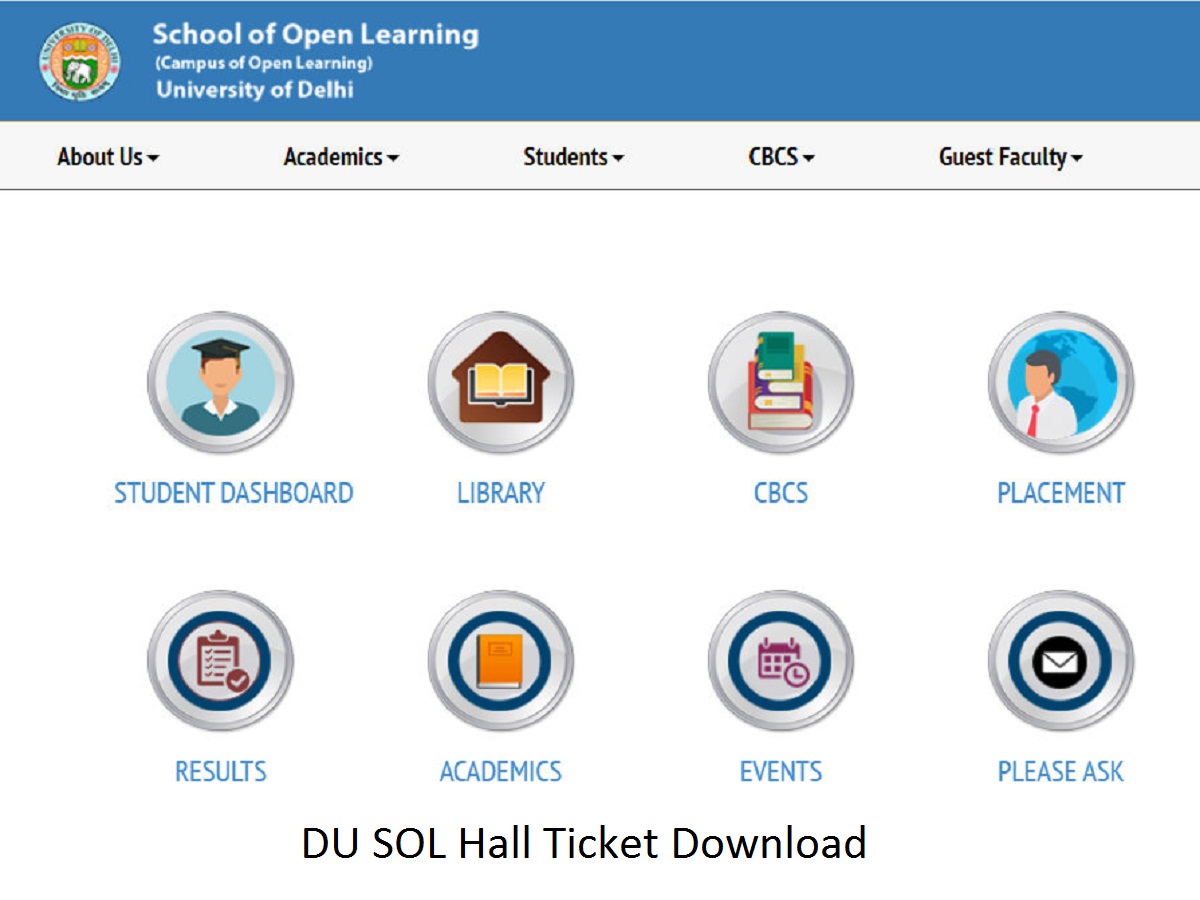
Task: Click the Please Ask envelope icon
Action: click(1060, 662)
